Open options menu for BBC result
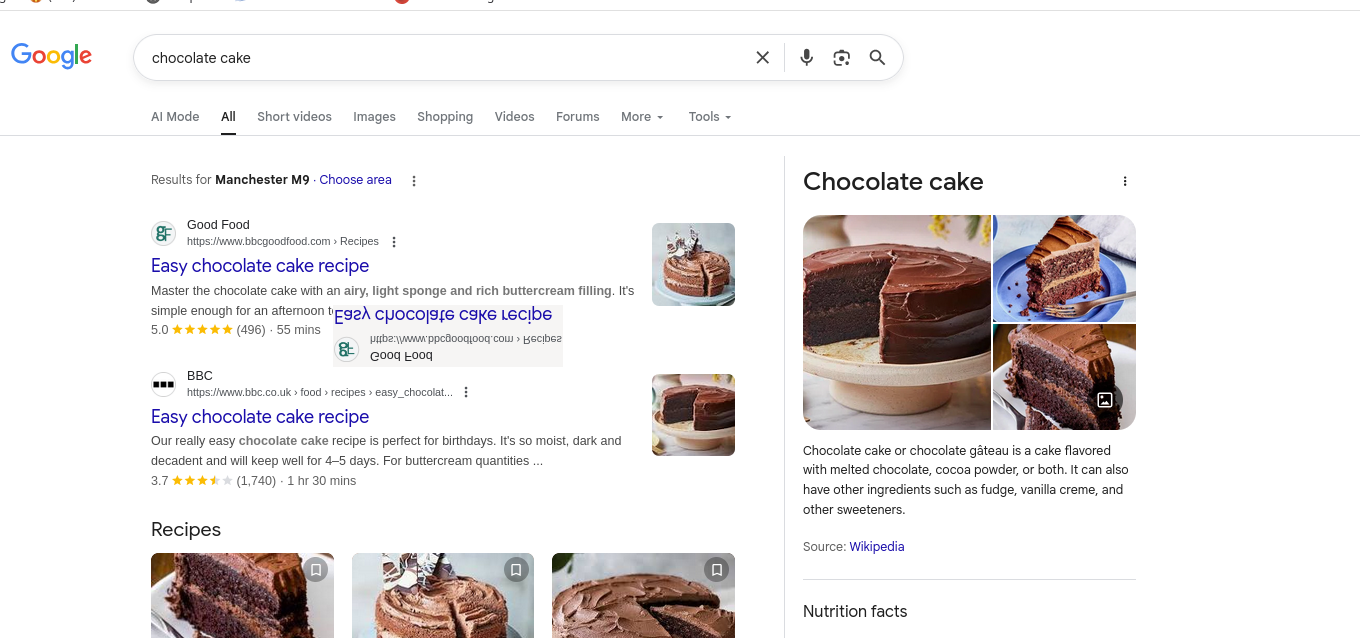The height and width of the screenshot is (638, 1360). click(x=466, y=393)
